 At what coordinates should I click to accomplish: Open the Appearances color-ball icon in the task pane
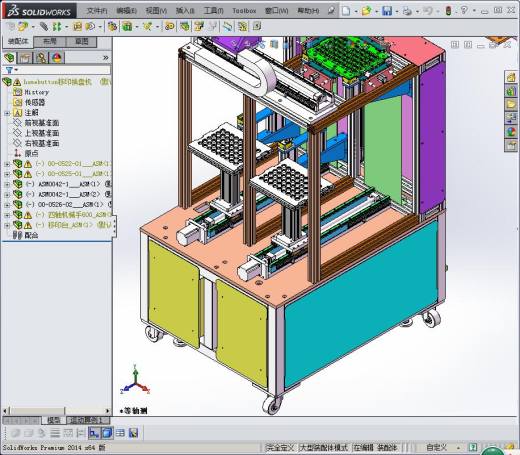pos(511,132)
